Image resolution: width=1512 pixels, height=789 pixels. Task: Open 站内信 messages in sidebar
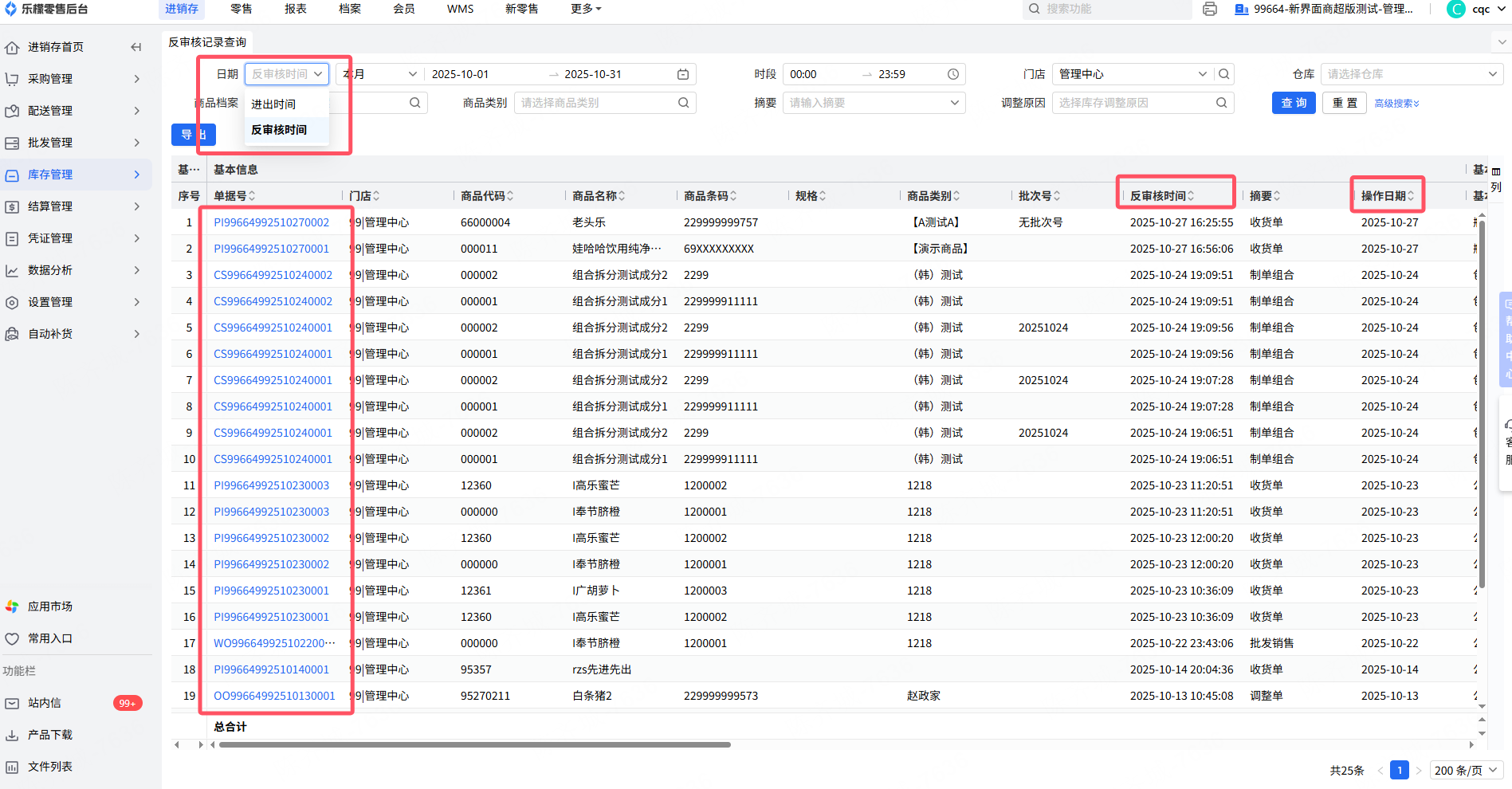click(45, 703)
